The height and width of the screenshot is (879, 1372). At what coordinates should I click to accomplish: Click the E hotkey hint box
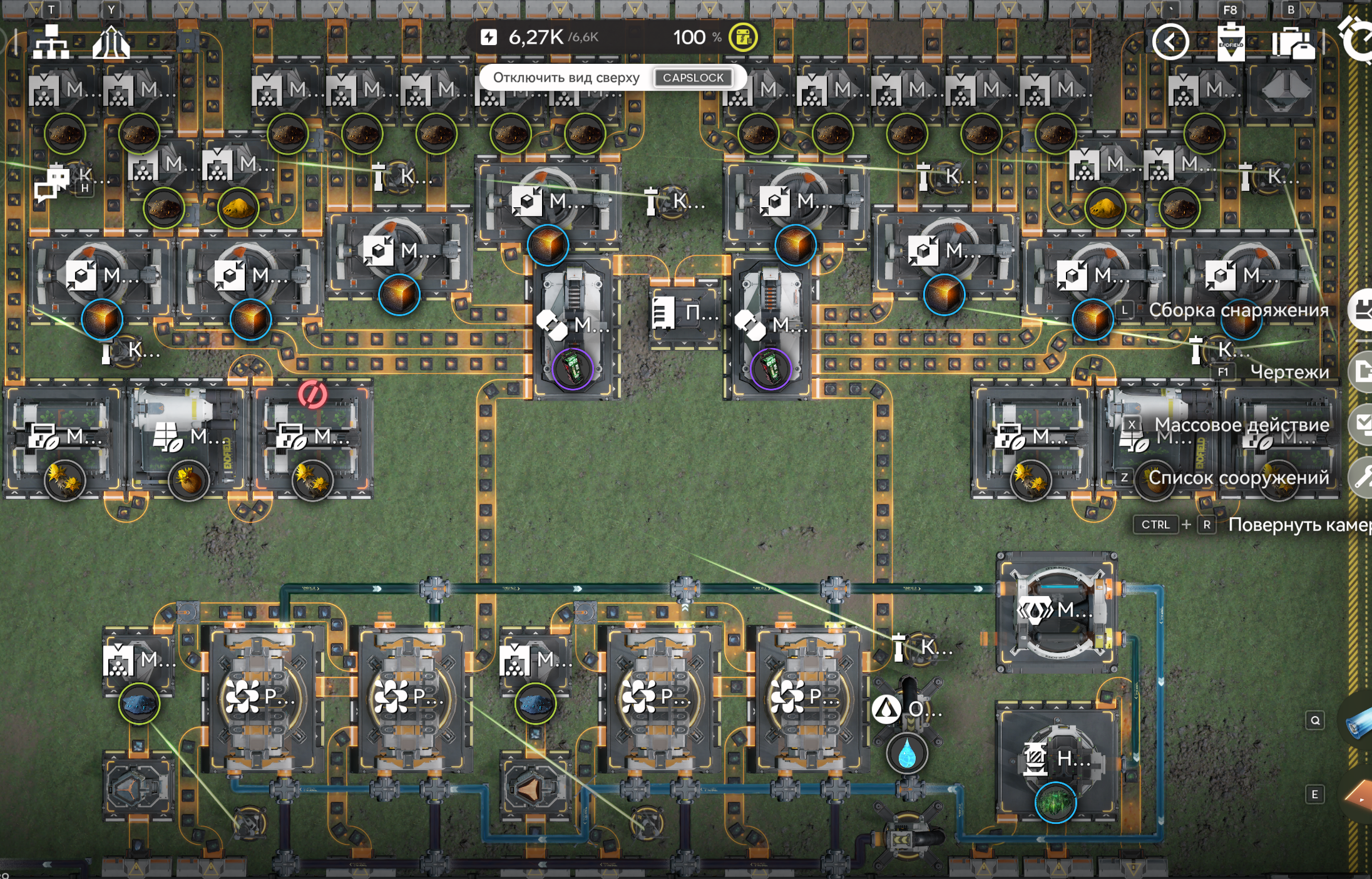[1315, 794]
